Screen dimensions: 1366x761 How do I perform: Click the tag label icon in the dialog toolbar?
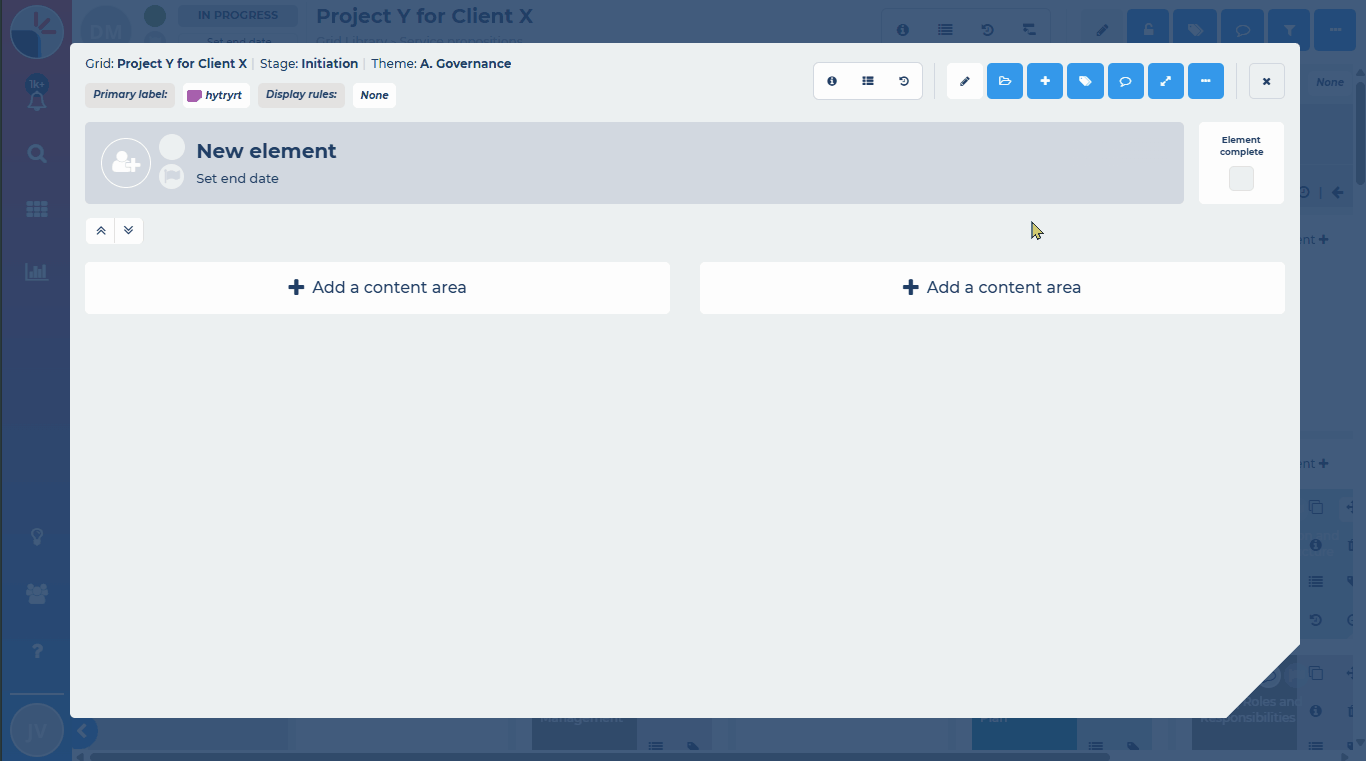[x=1085, y=81]
